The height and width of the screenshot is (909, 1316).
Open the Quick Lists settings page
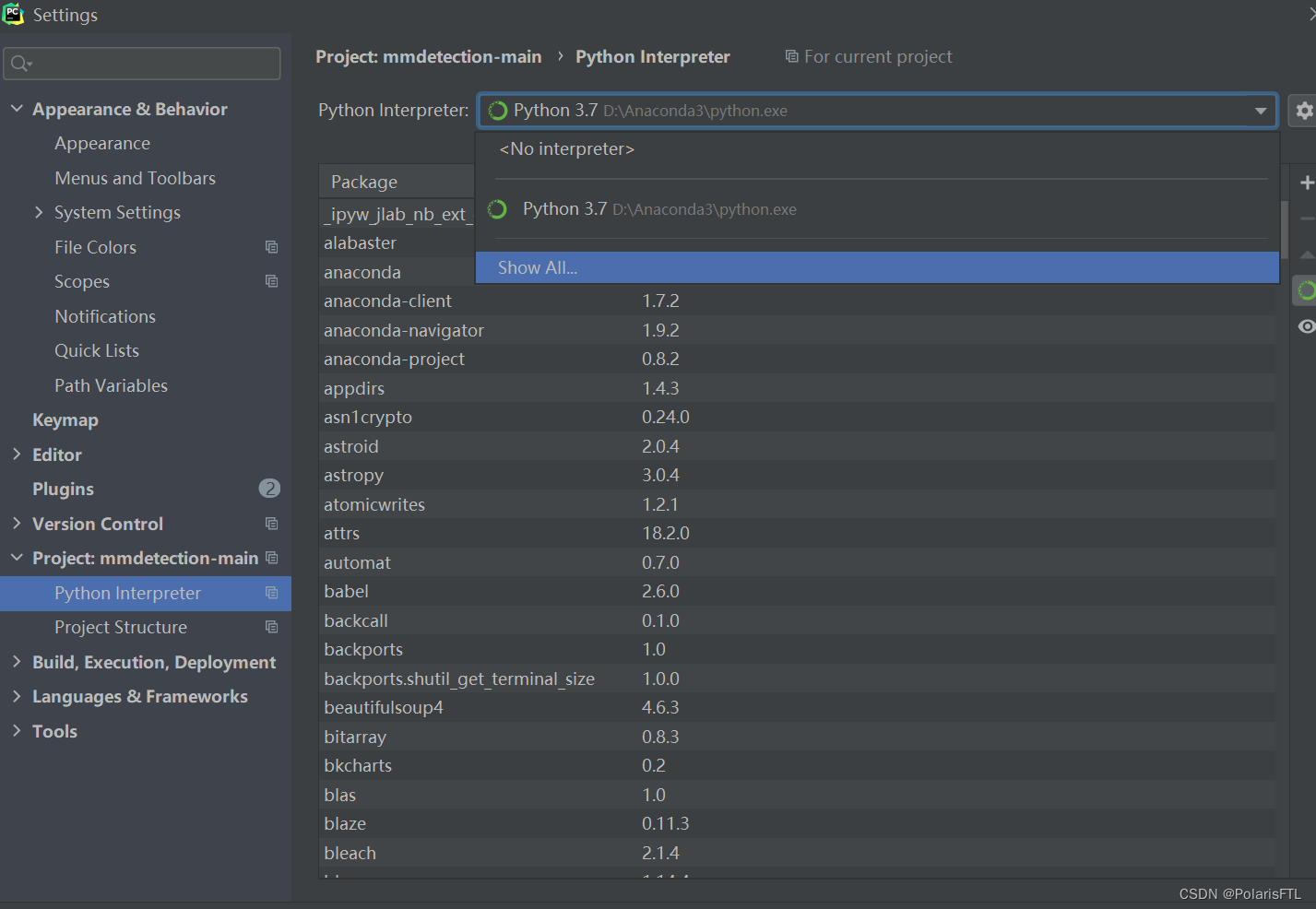pyautogui.click(x=97, y=350)
